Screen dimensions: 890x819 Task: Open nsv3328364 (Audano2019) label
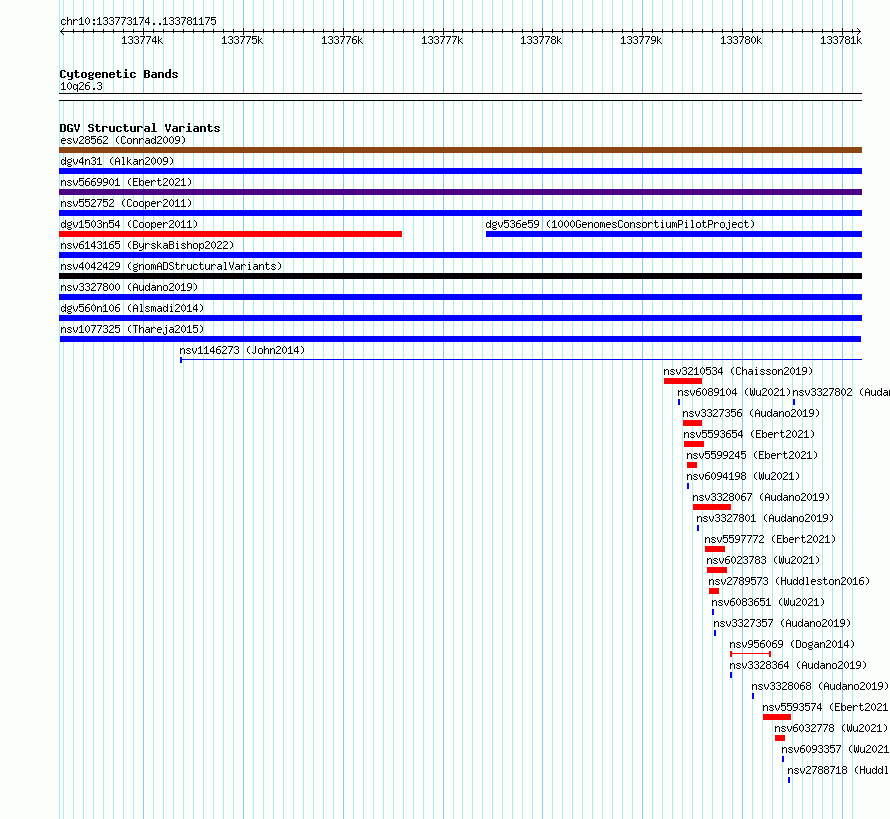798,665
